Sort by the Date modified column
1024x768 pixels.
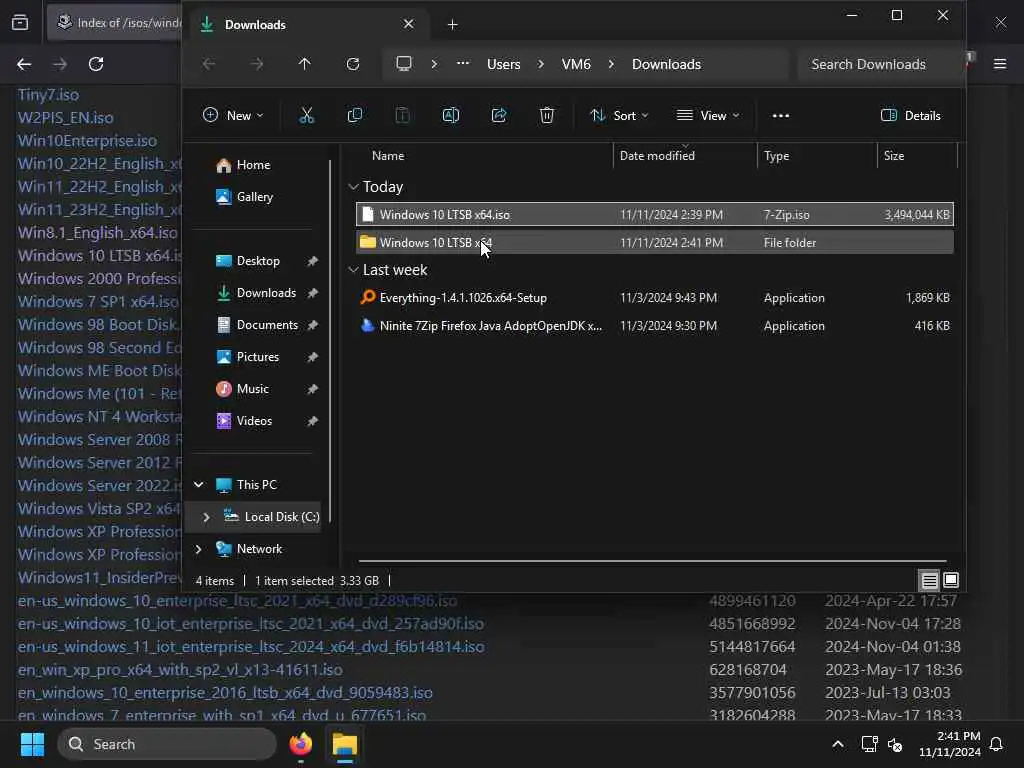pos(657,155)
